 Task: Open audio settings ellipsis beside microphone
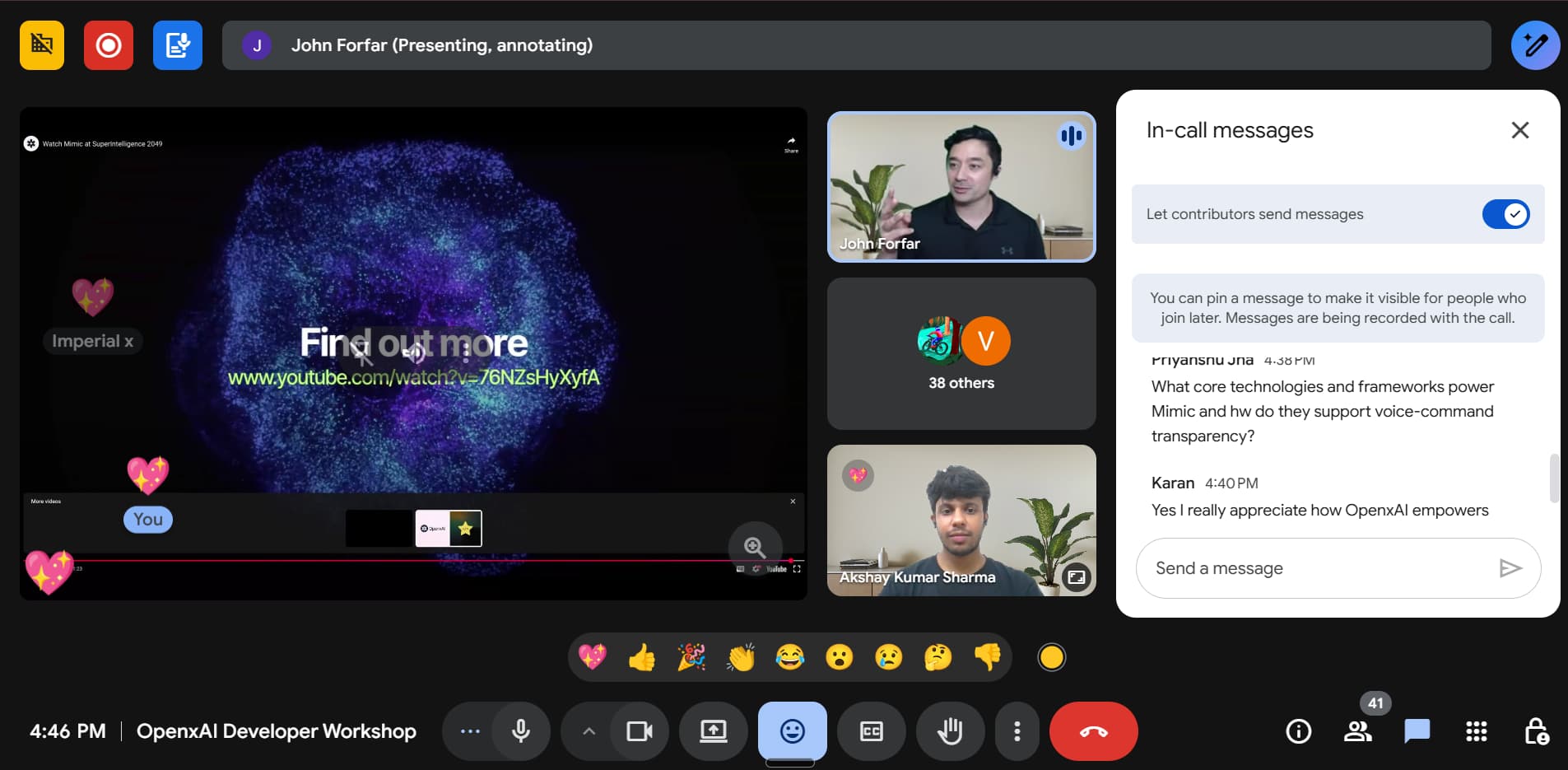(x=470, y=731)
